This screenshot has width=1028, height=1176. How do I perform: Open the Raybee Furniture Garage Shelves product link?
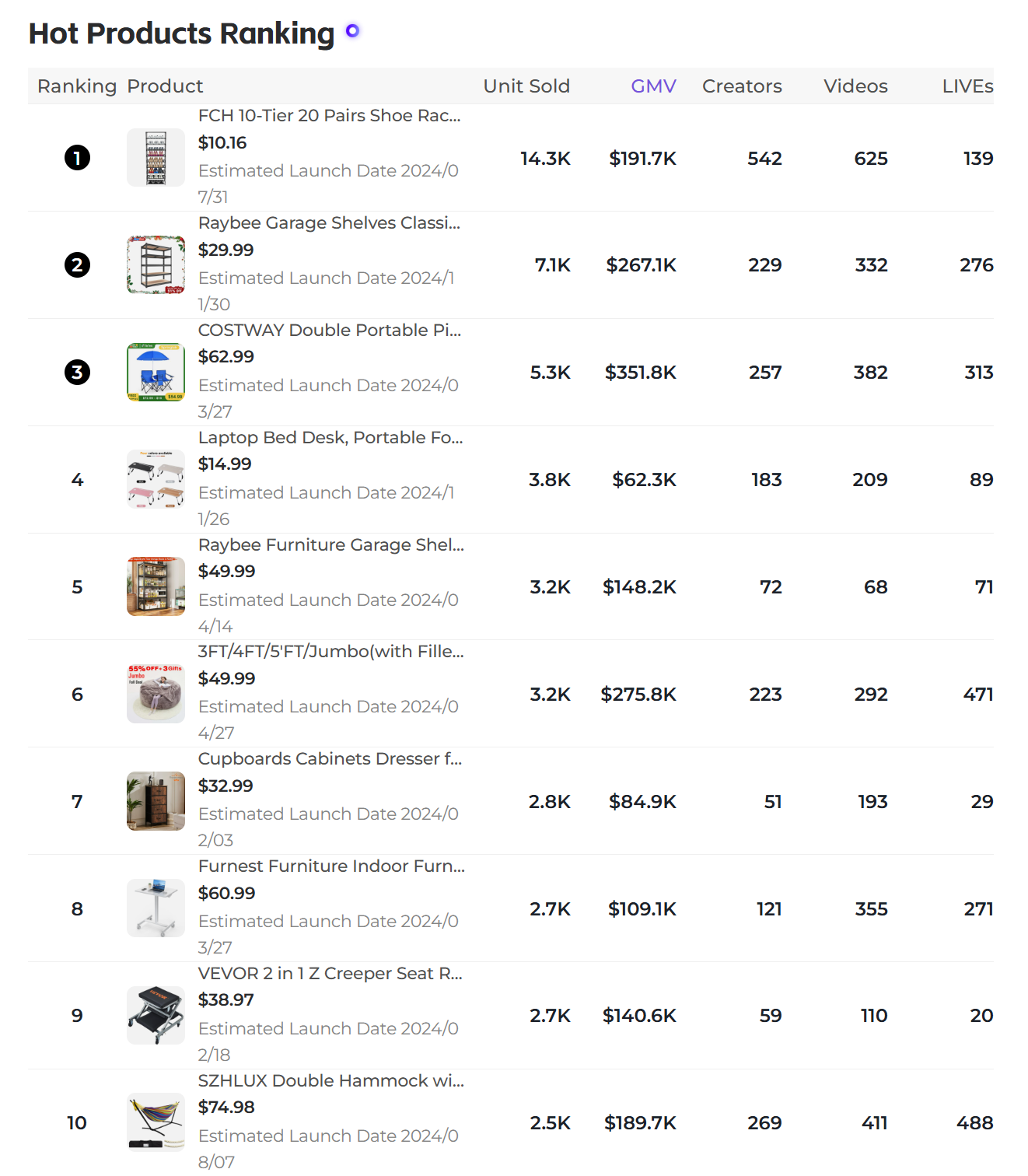coord(331,545)
